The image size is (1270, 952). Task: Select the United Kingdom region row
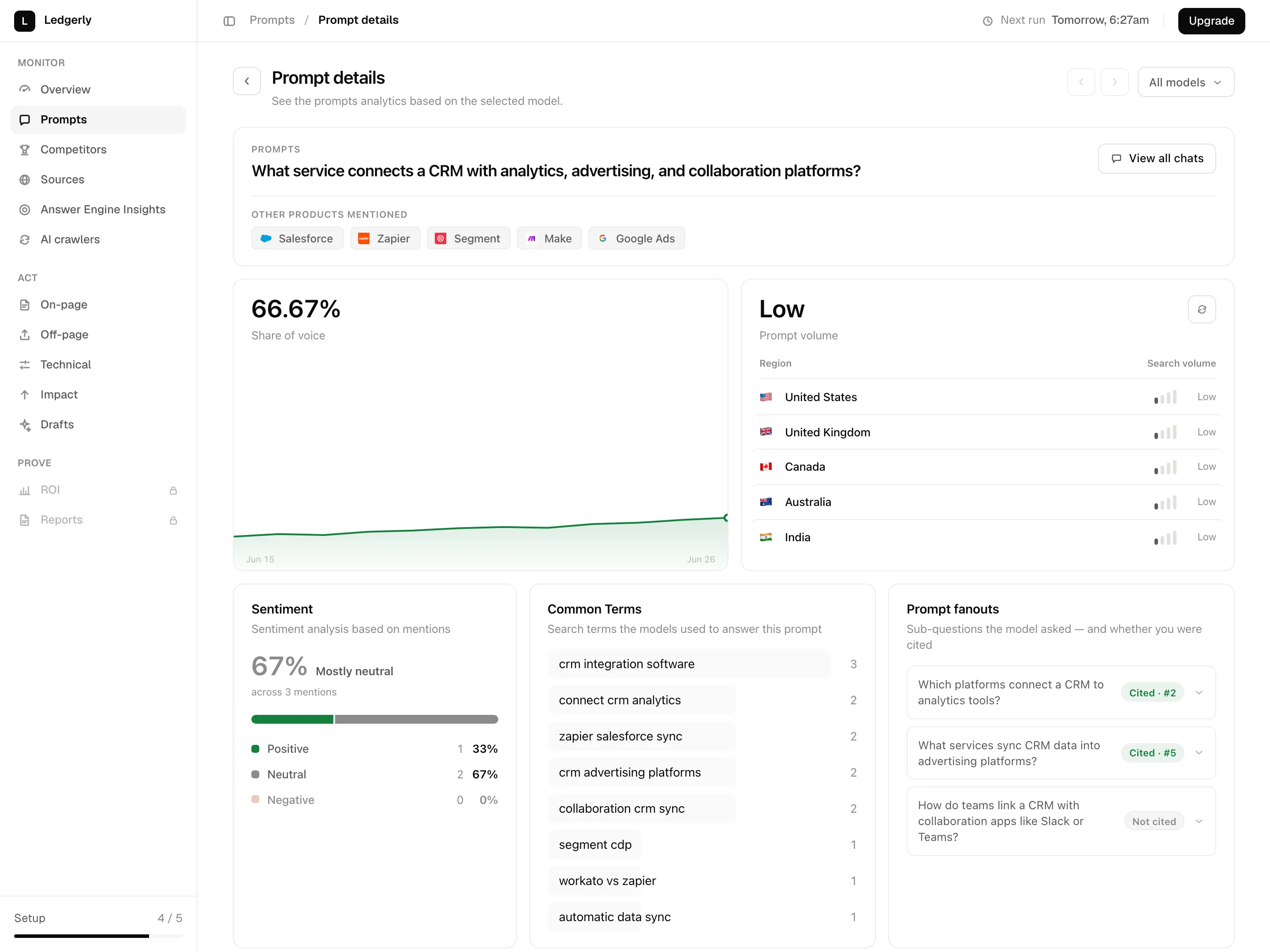pyautogui.click(x=987, y=432)
